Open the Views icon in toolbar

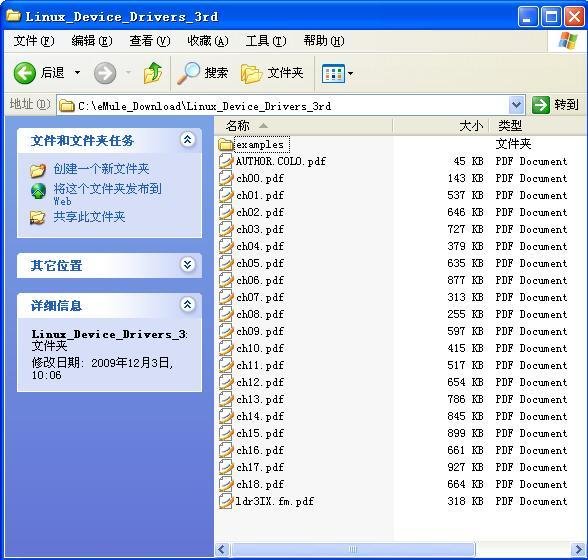[x=333, y=73]
